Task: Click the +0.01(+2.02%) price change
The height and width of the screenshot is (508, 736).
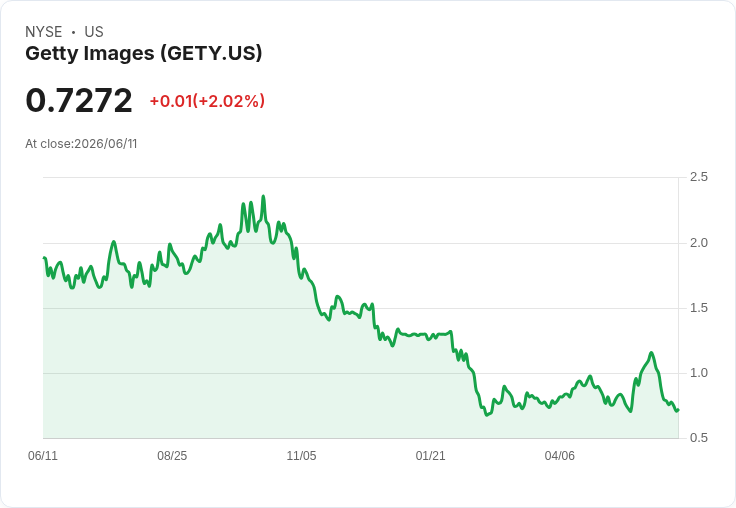Action: 207,101
